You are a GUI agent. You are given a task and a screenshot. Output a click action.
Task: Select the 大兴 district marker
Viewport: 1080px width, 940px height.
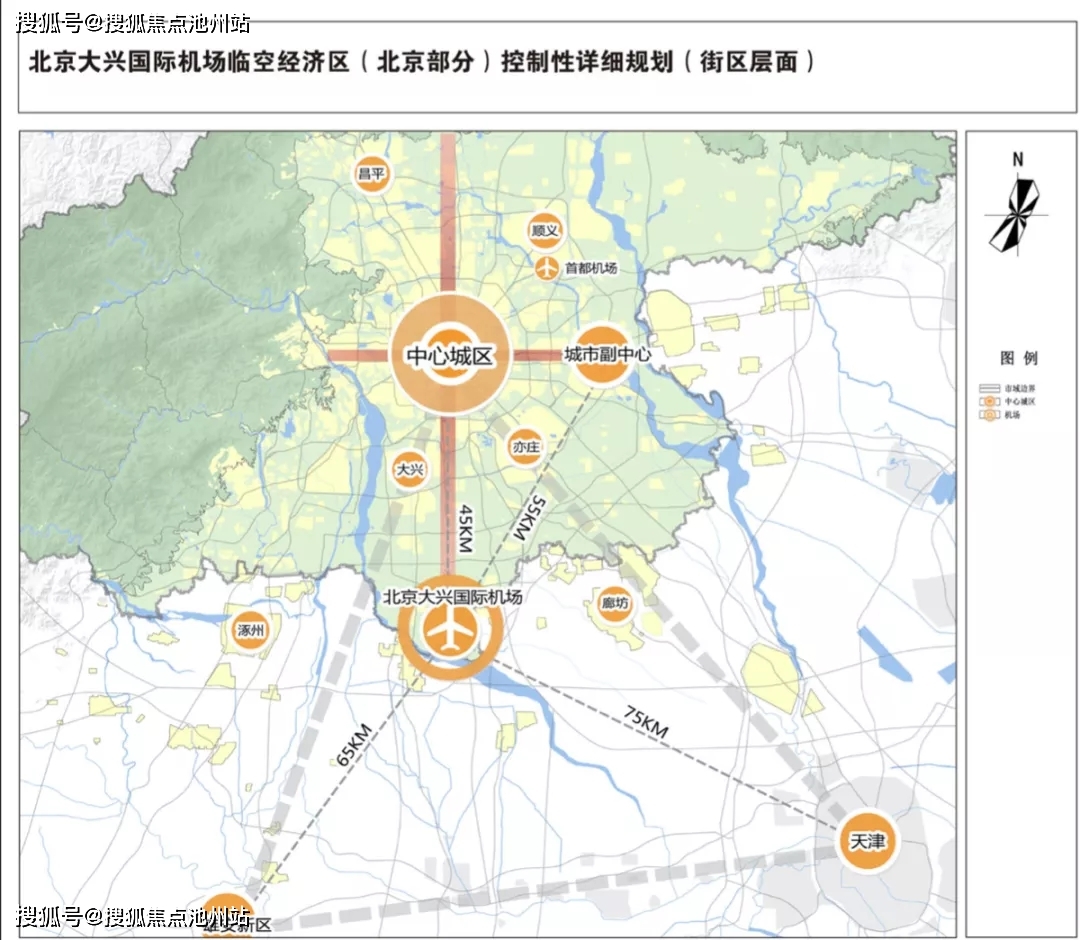(410, 469)
